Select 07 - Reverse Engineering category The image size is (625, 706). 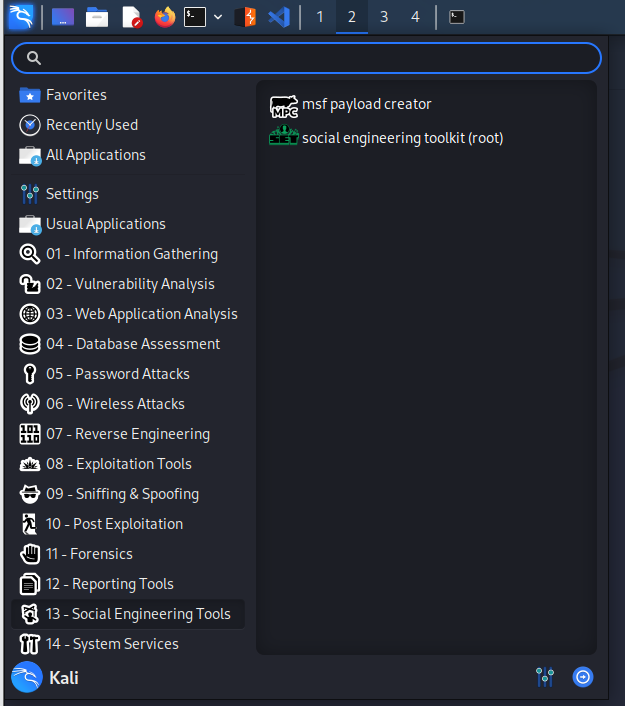[x=128, y=434]
